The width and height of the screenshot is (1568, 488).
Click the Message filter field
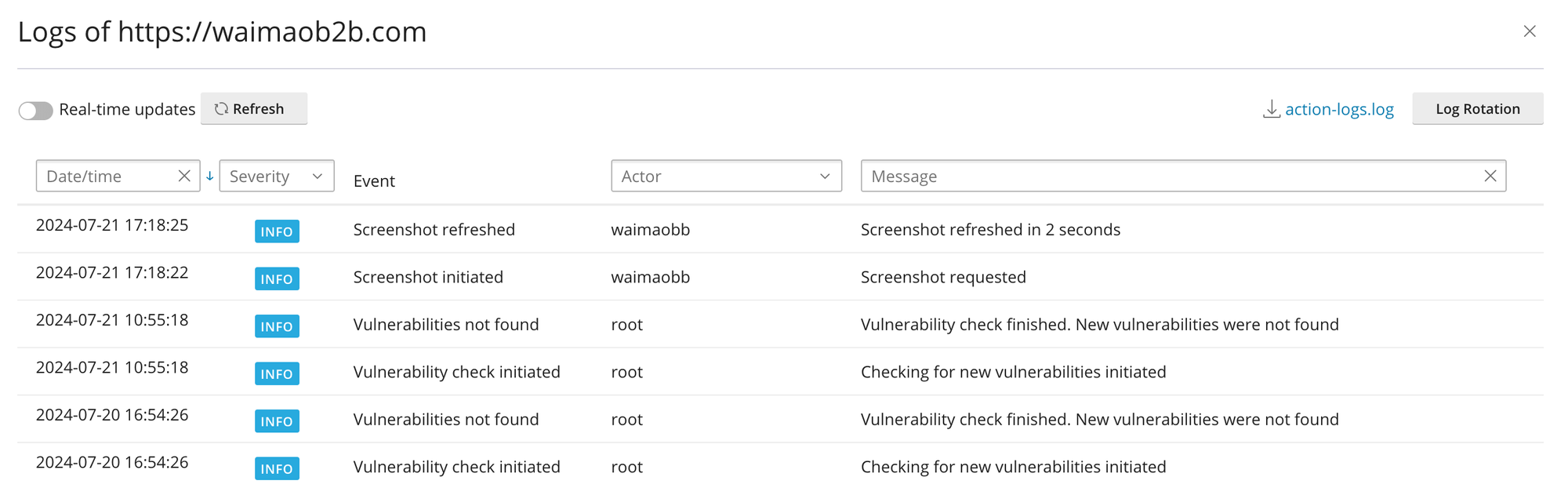point(1168,177)
